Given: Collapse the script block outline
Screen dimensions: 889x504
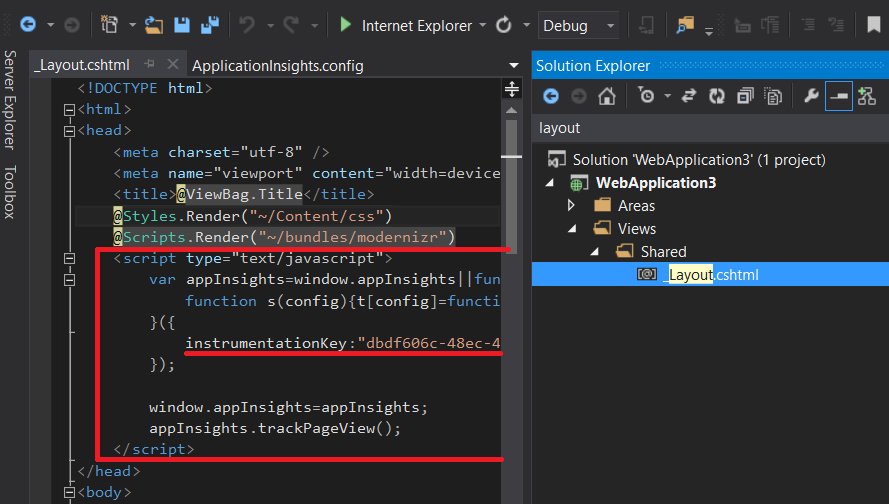Looking at the screenshot, I should pos(69,259).
